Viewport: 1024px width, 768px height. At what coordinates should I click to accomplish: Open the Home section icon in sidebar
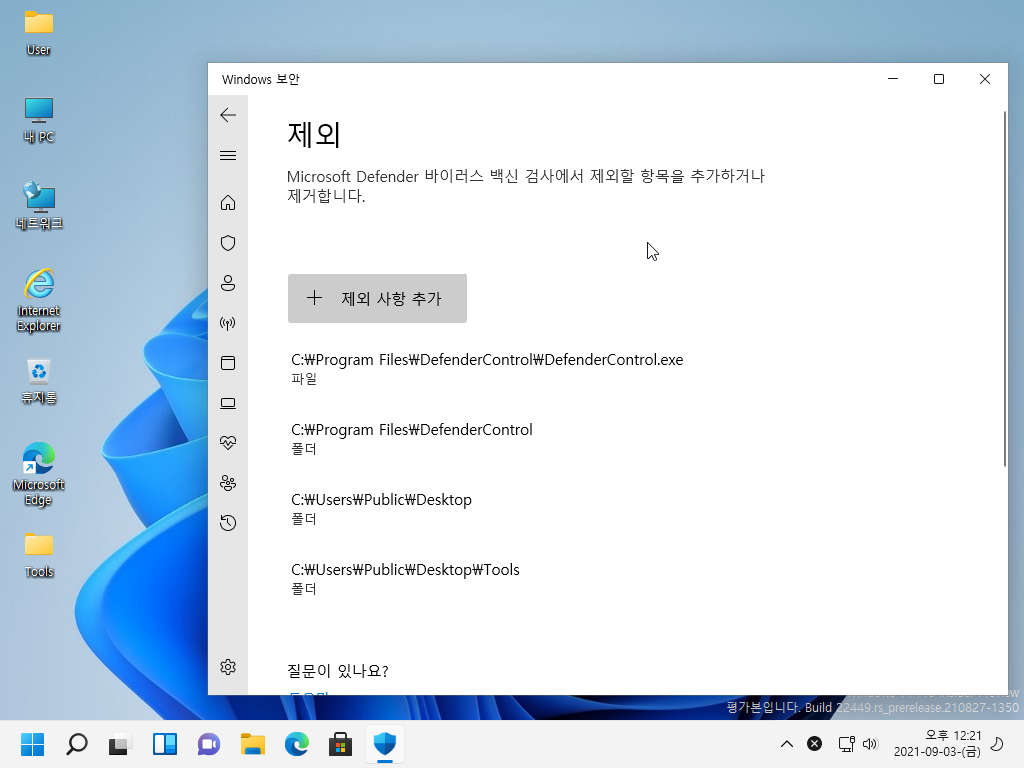[228, 202]
